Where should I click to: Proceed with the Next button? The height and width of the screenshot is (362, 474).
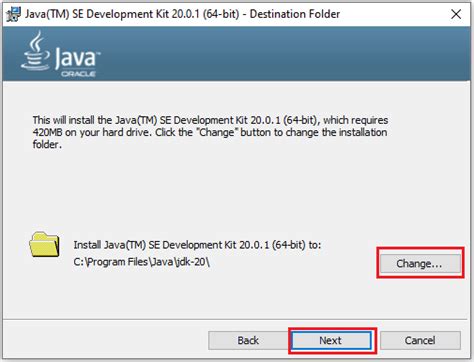pos(331,340)
